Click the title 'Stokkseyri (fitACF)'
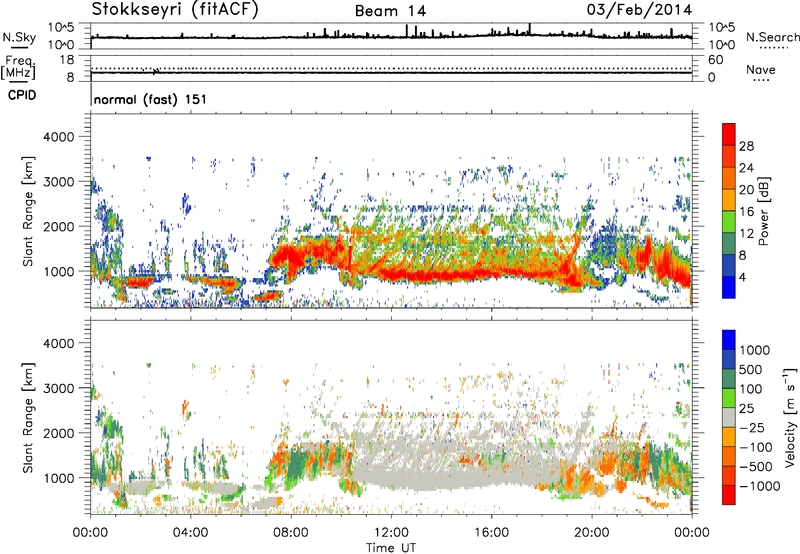This screenshot has height=554, width=800. 175,10
